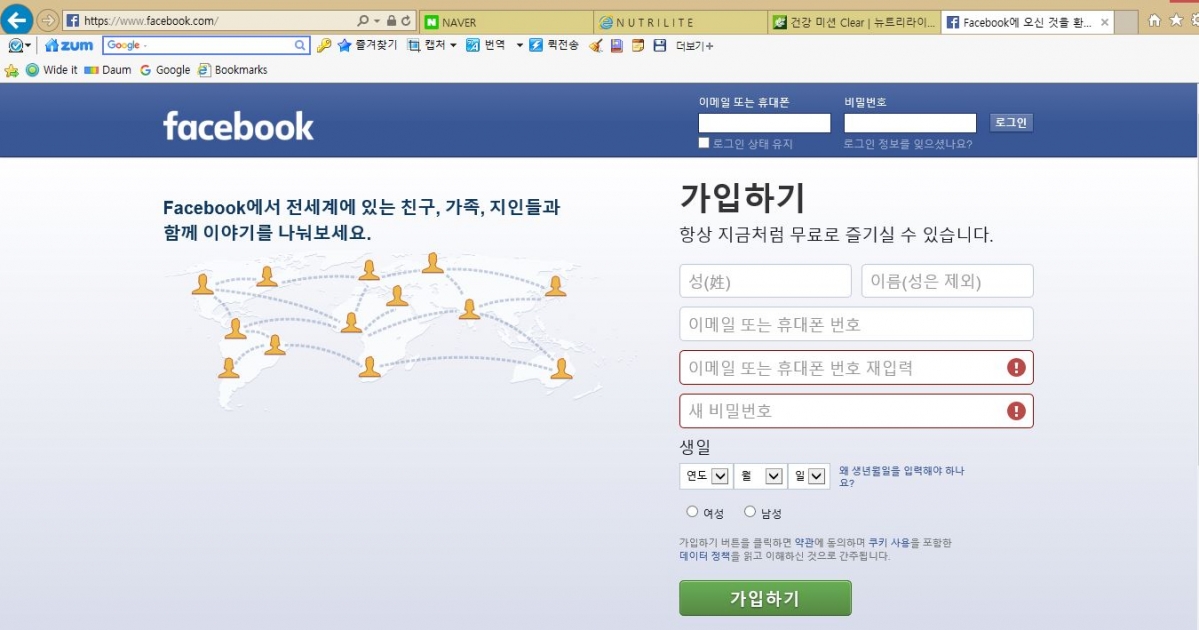
Task: Open 즐겨찾기 star in zum toolbar
Action: click(368, 45)
